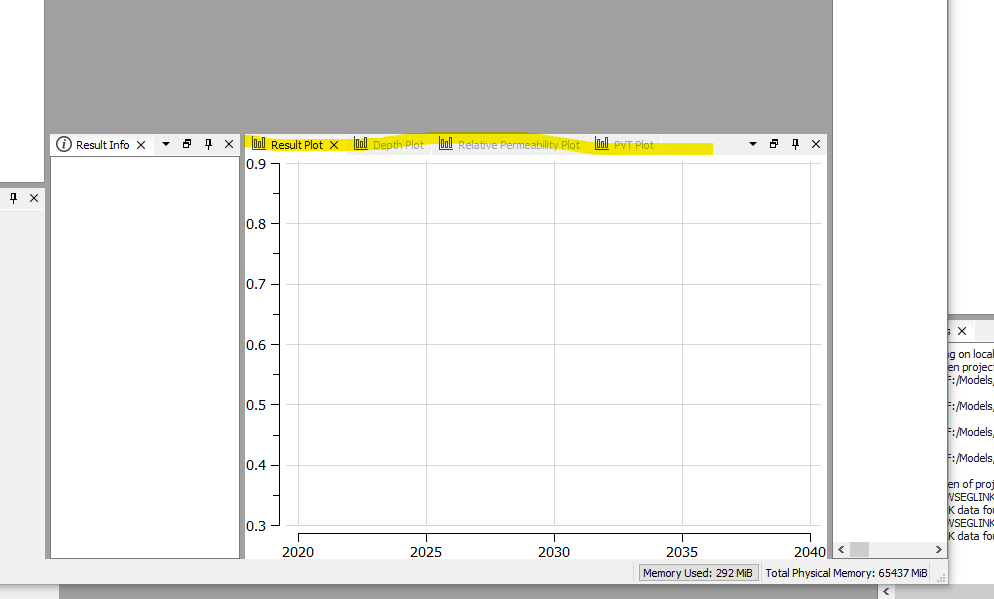
Task: Toggle auto-hide pin on the plot panel
Action: point(794,144)
